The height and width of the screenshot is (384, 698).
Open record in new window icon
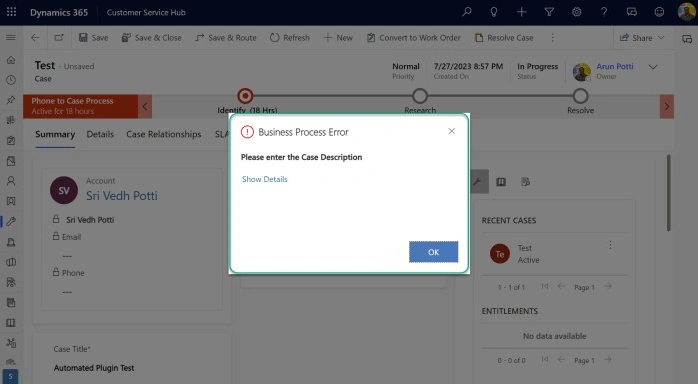59,38
